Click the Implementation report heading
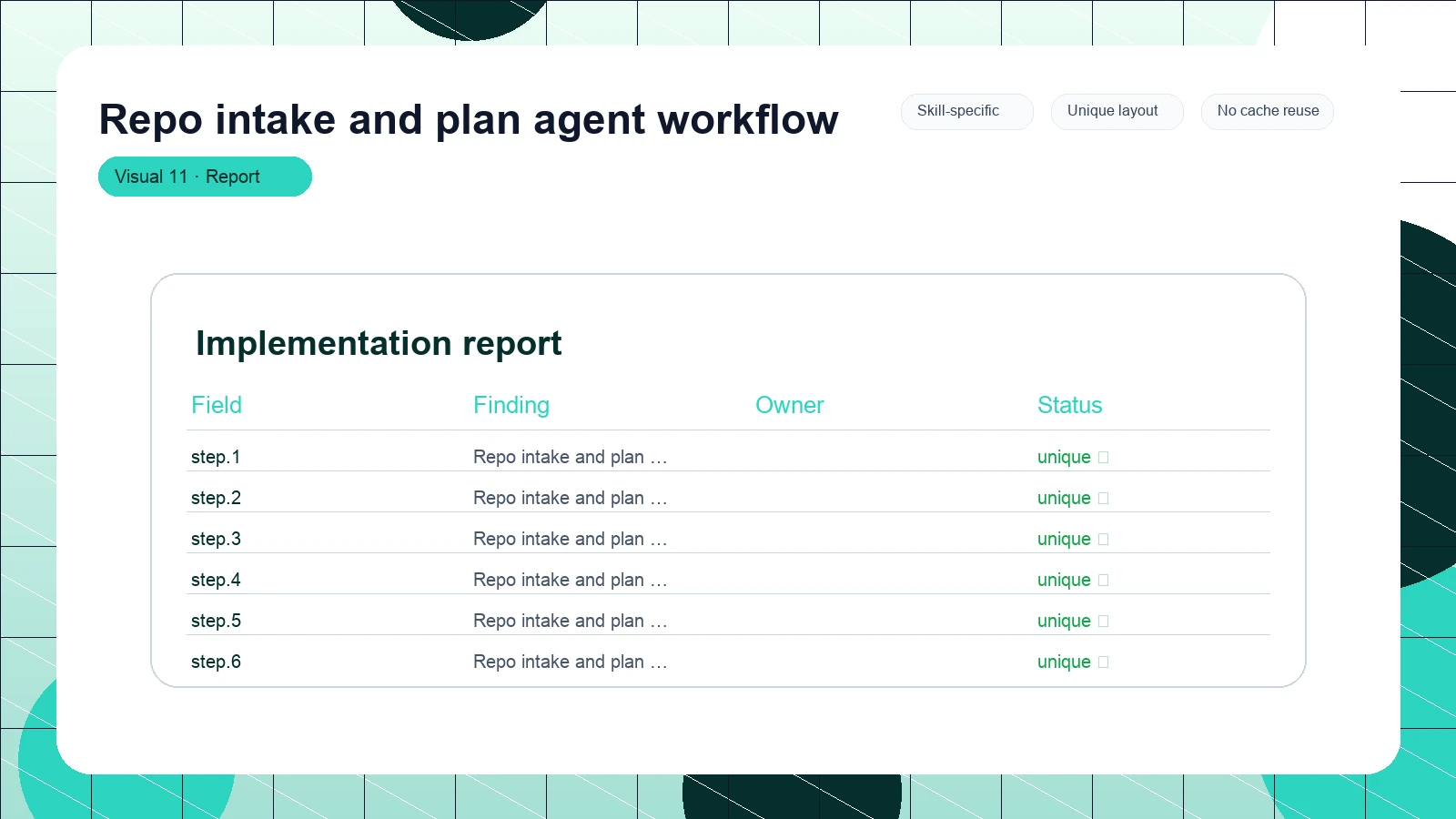The width and height of the screenshot is (1456, 819). tap(379, 344)
